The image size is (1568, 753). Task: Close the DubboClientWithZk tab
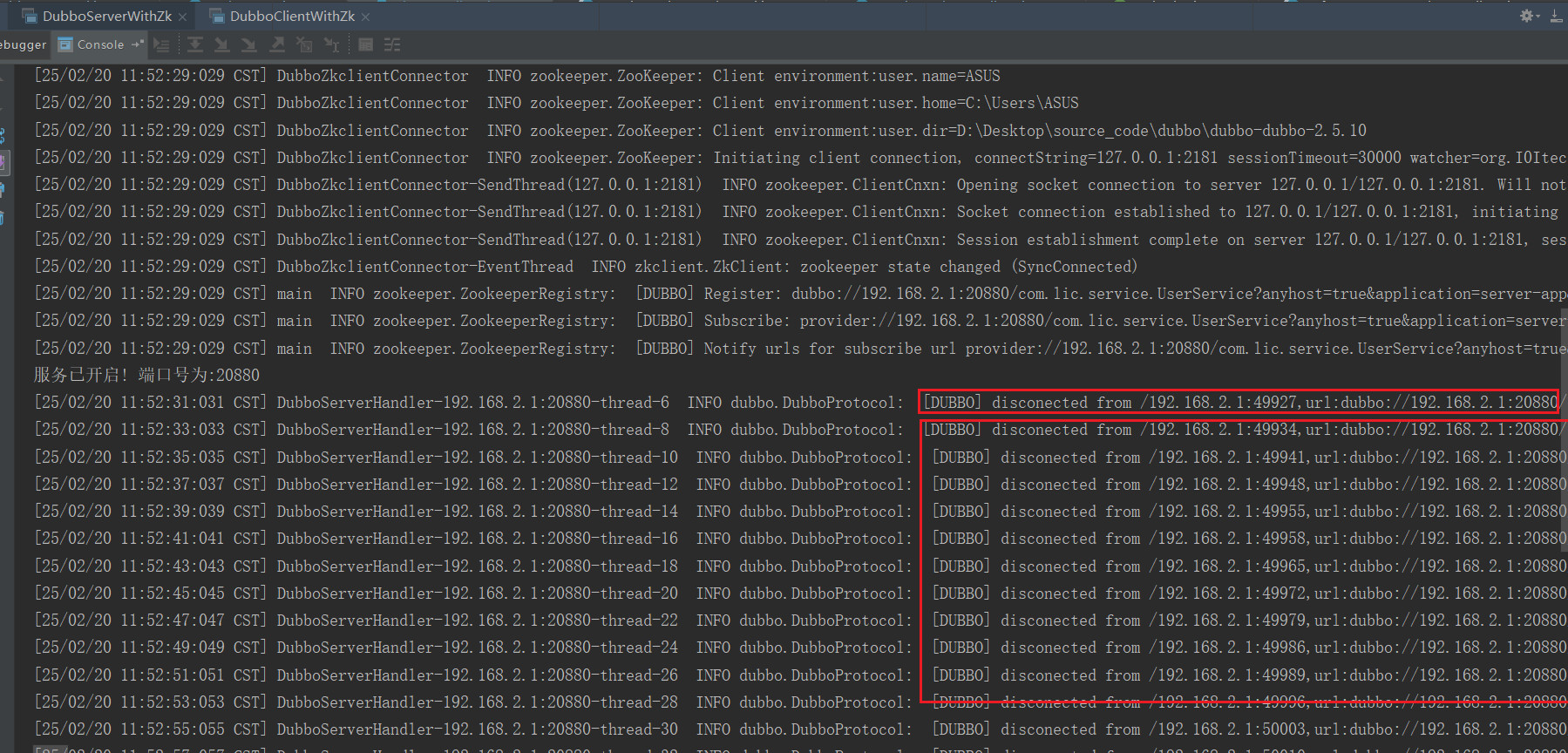click(365, 17)
